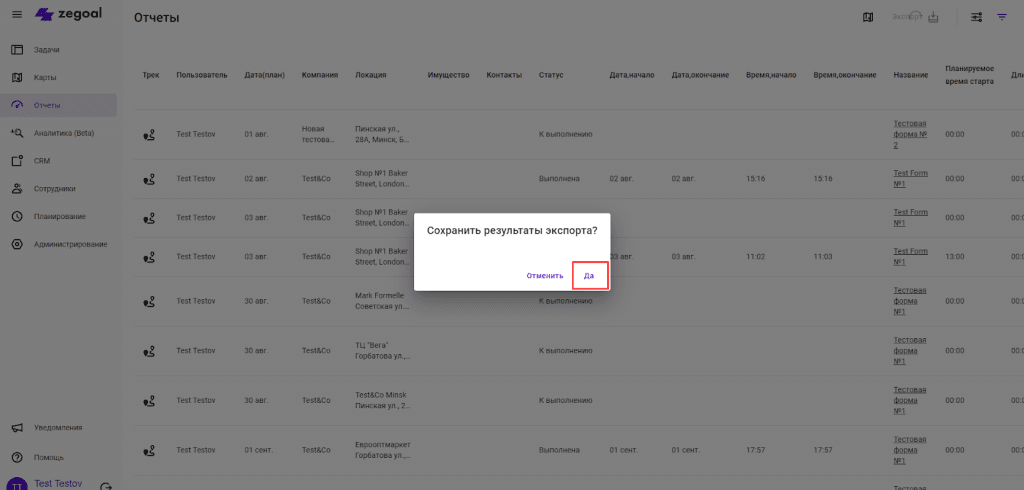
Task: Go to Карты in the sidebar
Action: pos(45,77)
